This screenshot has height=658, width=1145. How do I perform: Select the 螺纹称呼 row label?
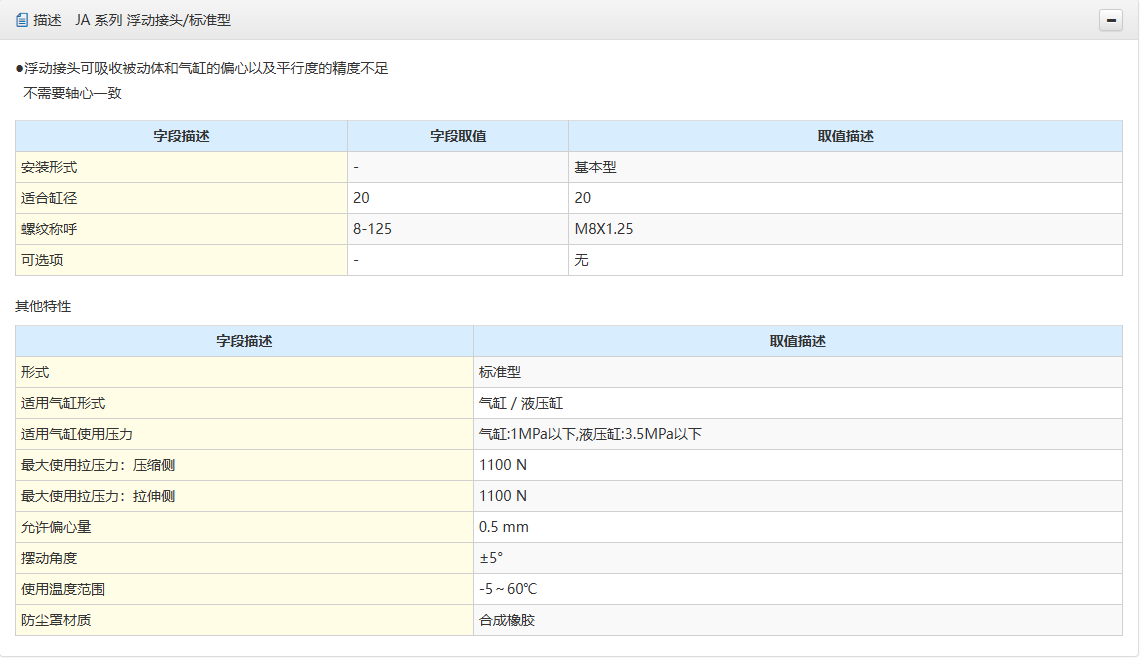coord(49,229)
